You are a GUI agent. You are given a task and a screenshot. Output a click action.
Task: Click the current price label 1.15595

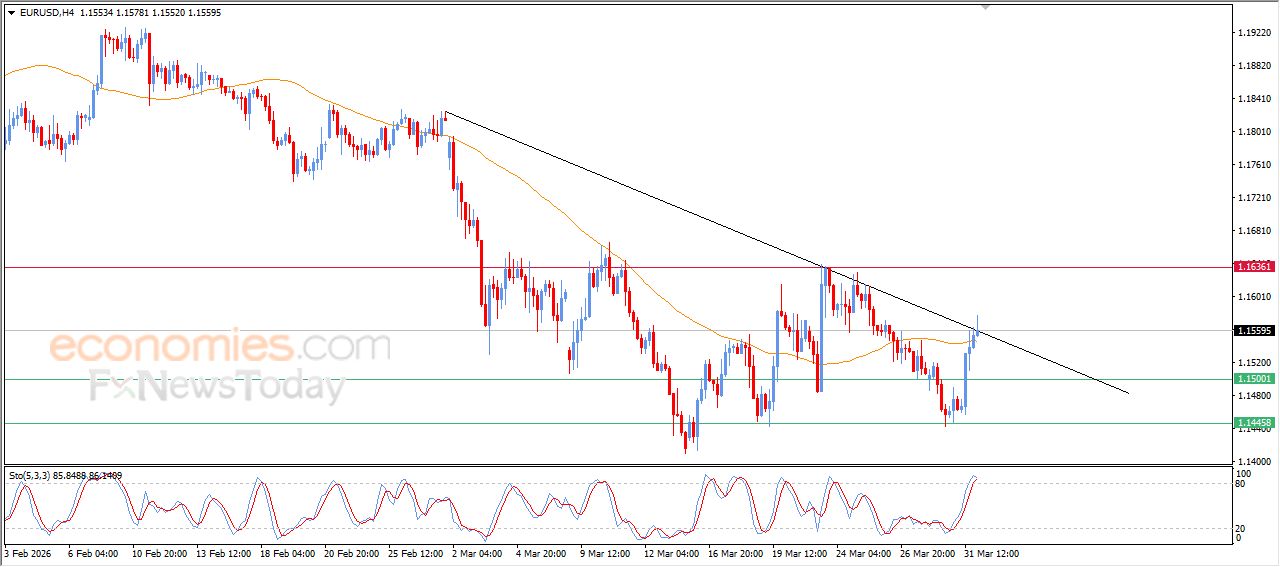coord(1254,331)
